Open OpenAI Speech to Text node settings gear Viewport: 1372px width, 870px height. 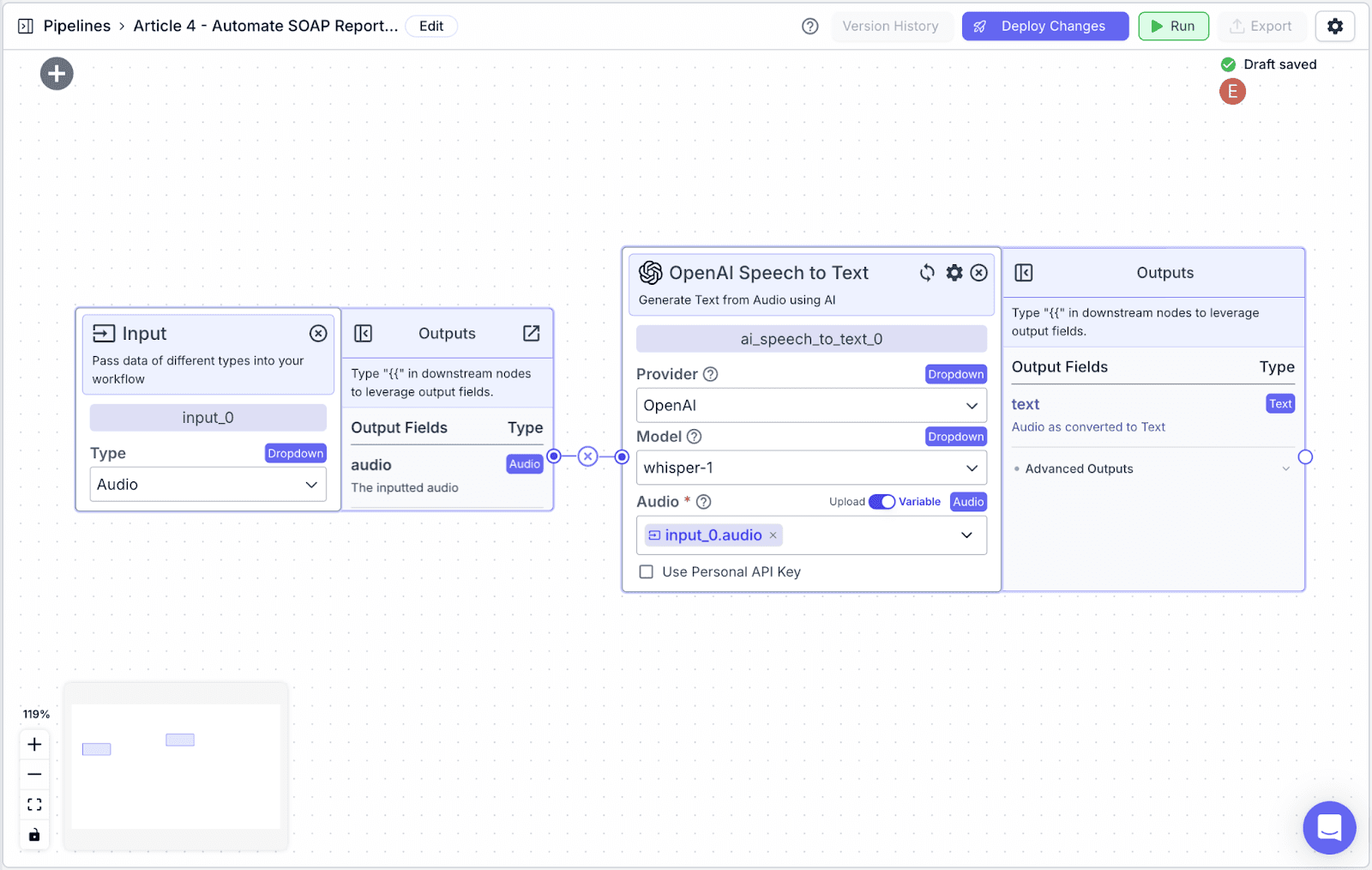coord(954,273)
